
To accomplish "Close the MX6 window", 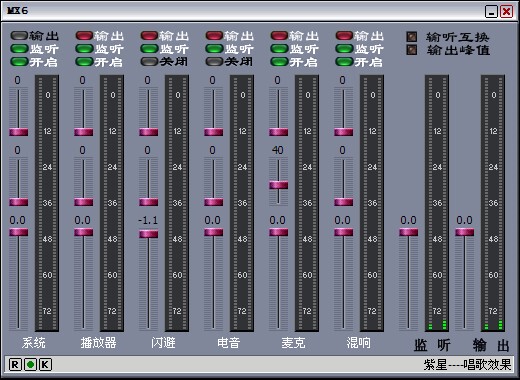I will coord(507,12).
